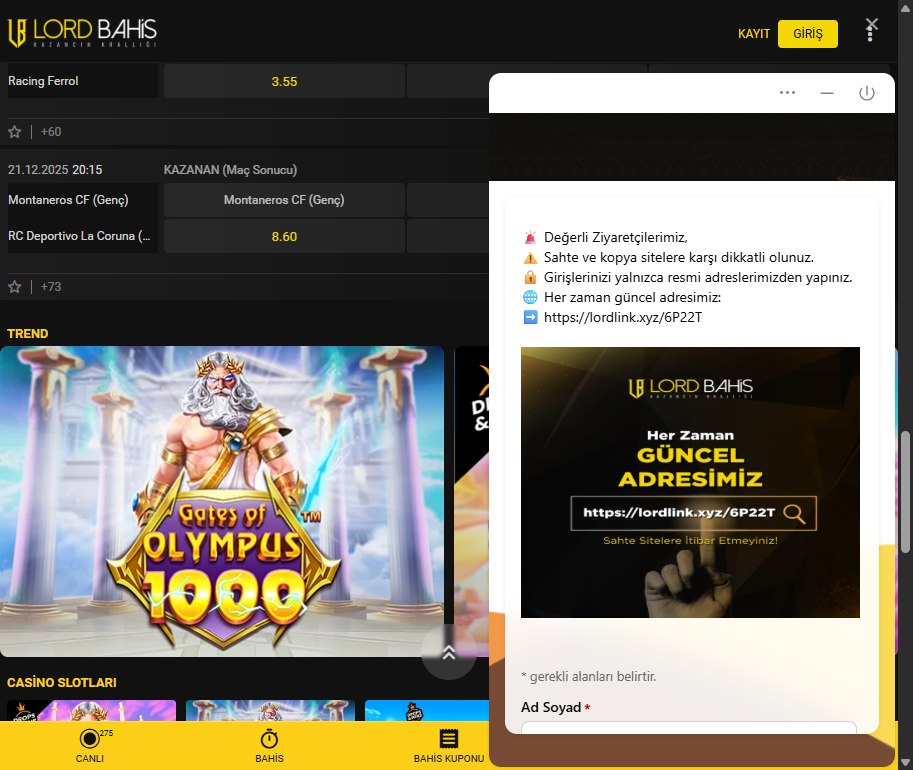
Task: Open the Güncel Adresimiz banner image
Action: [x=690, y=482]
